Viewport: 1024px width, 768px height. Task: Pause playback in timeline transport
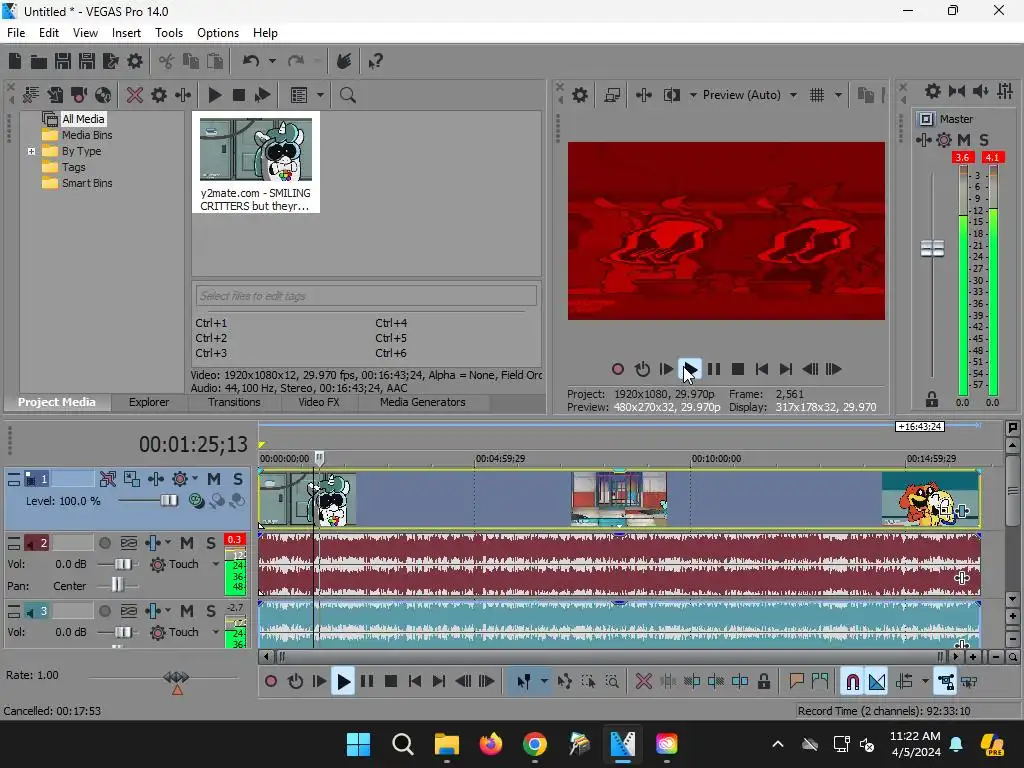point(367,682)
